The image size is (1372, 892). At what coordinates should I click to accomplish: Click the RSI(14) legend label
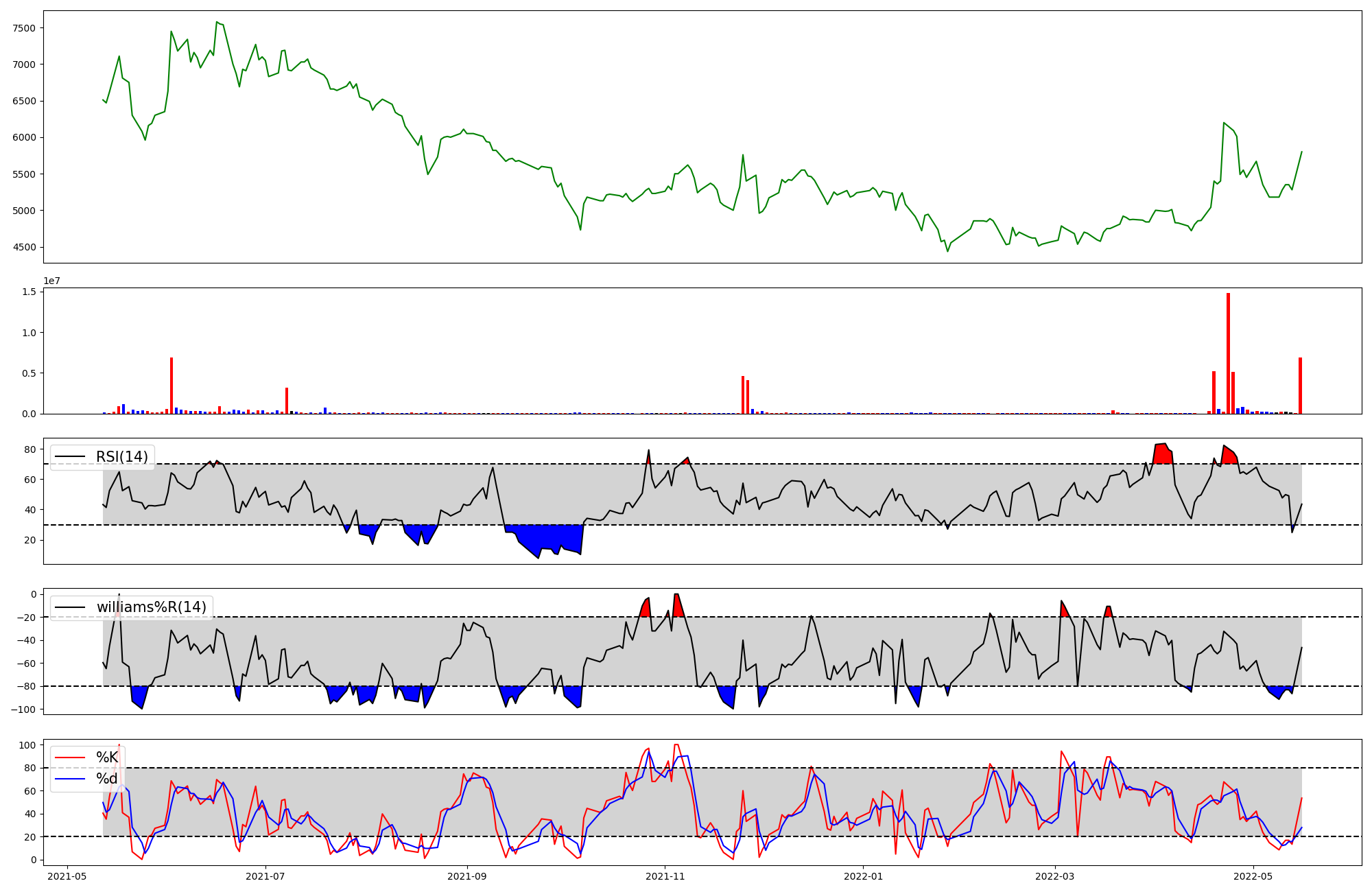pyautogui.click(x=122, y=457)
